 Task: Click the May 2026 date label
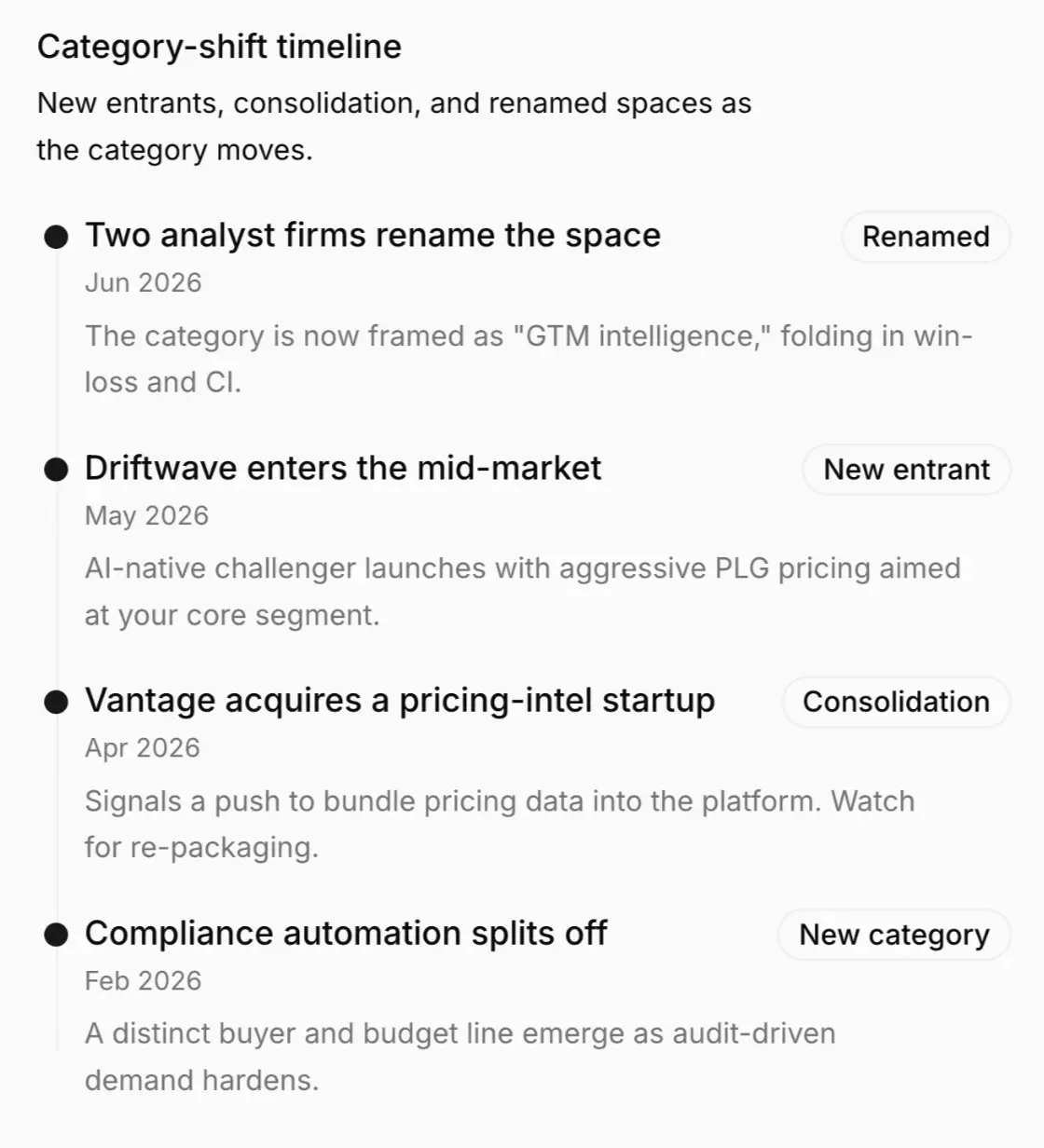tap(146, 515)
